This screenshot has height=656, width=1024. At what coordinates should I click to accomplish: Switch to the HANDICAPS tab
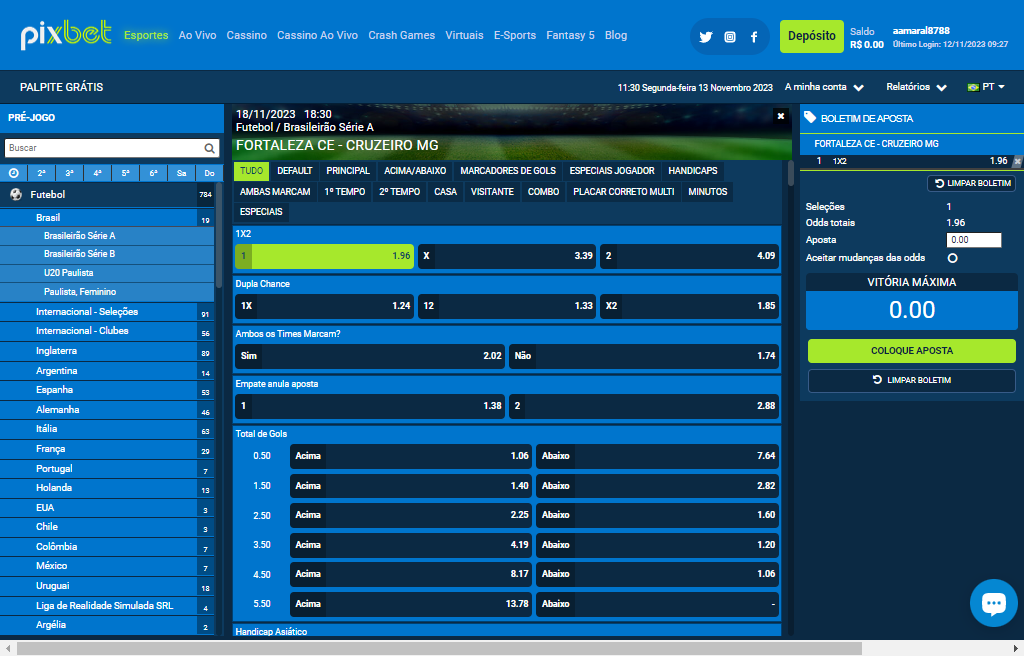[x=693, y=171]
